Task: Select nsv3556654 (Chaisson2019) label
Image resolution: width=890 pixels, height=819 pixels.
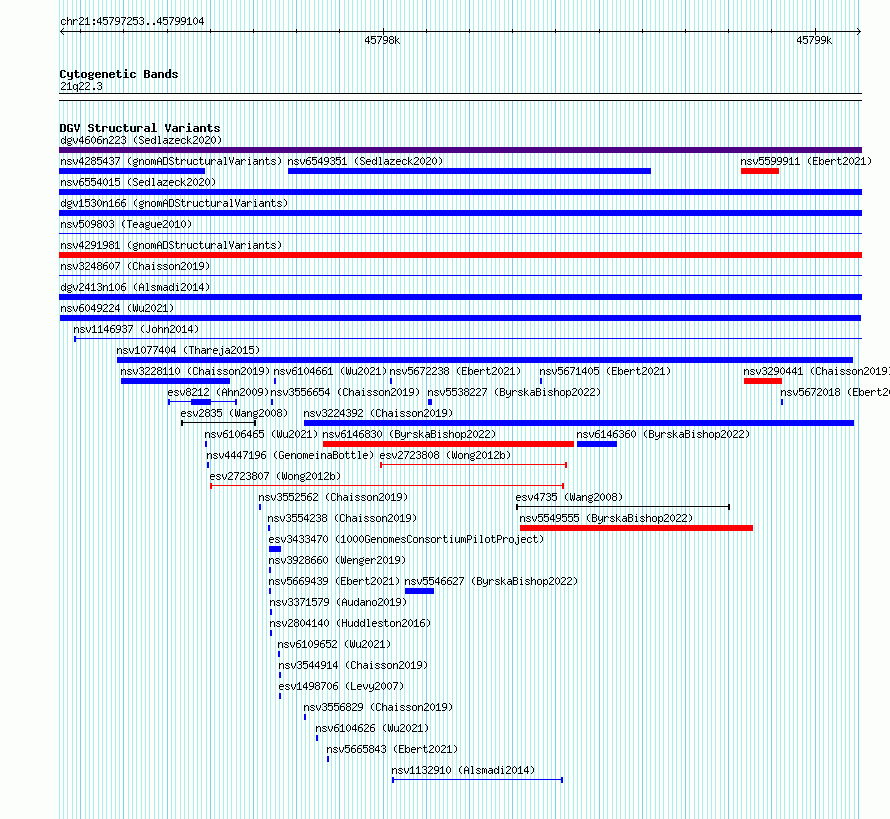Action: pyautogui.click(x=345, y=392)
